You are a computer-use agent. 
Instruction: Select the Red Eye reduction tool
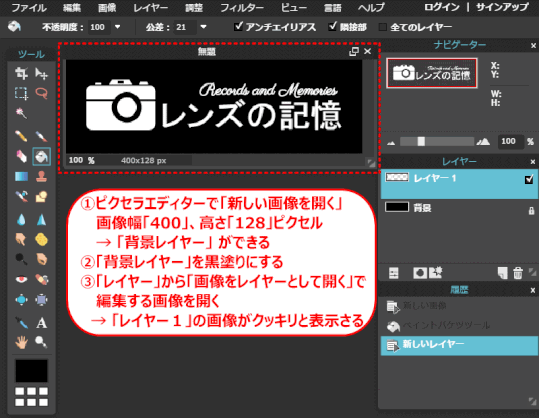click(21, 279)
